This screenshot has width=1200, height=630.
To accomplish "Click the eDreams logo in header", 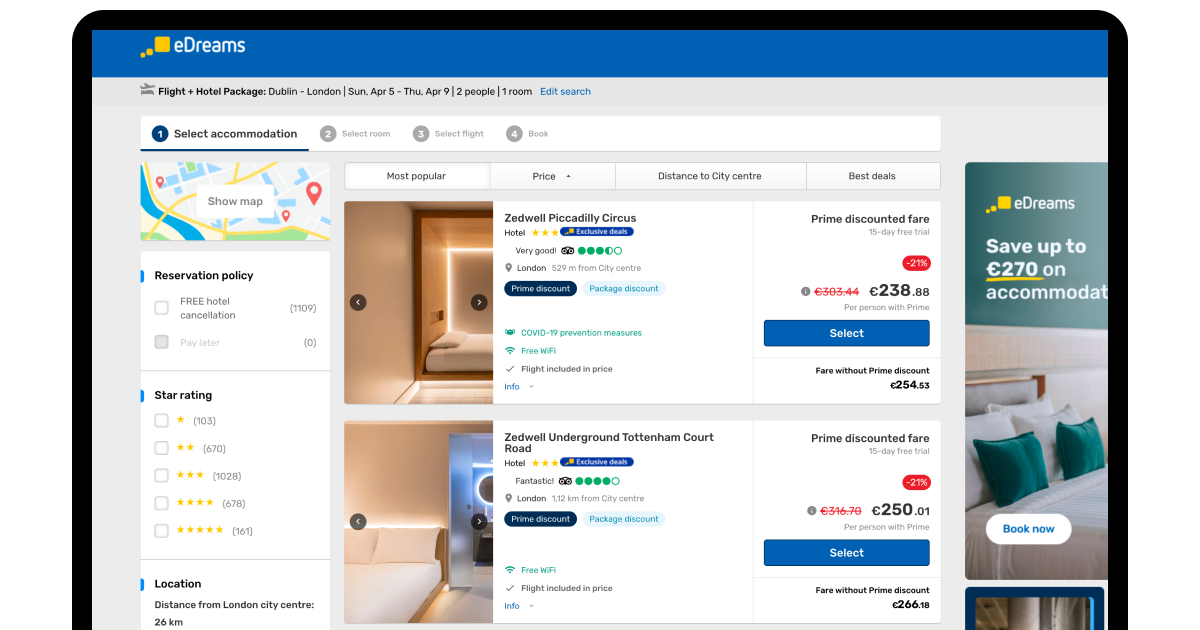I will (192, 46).
